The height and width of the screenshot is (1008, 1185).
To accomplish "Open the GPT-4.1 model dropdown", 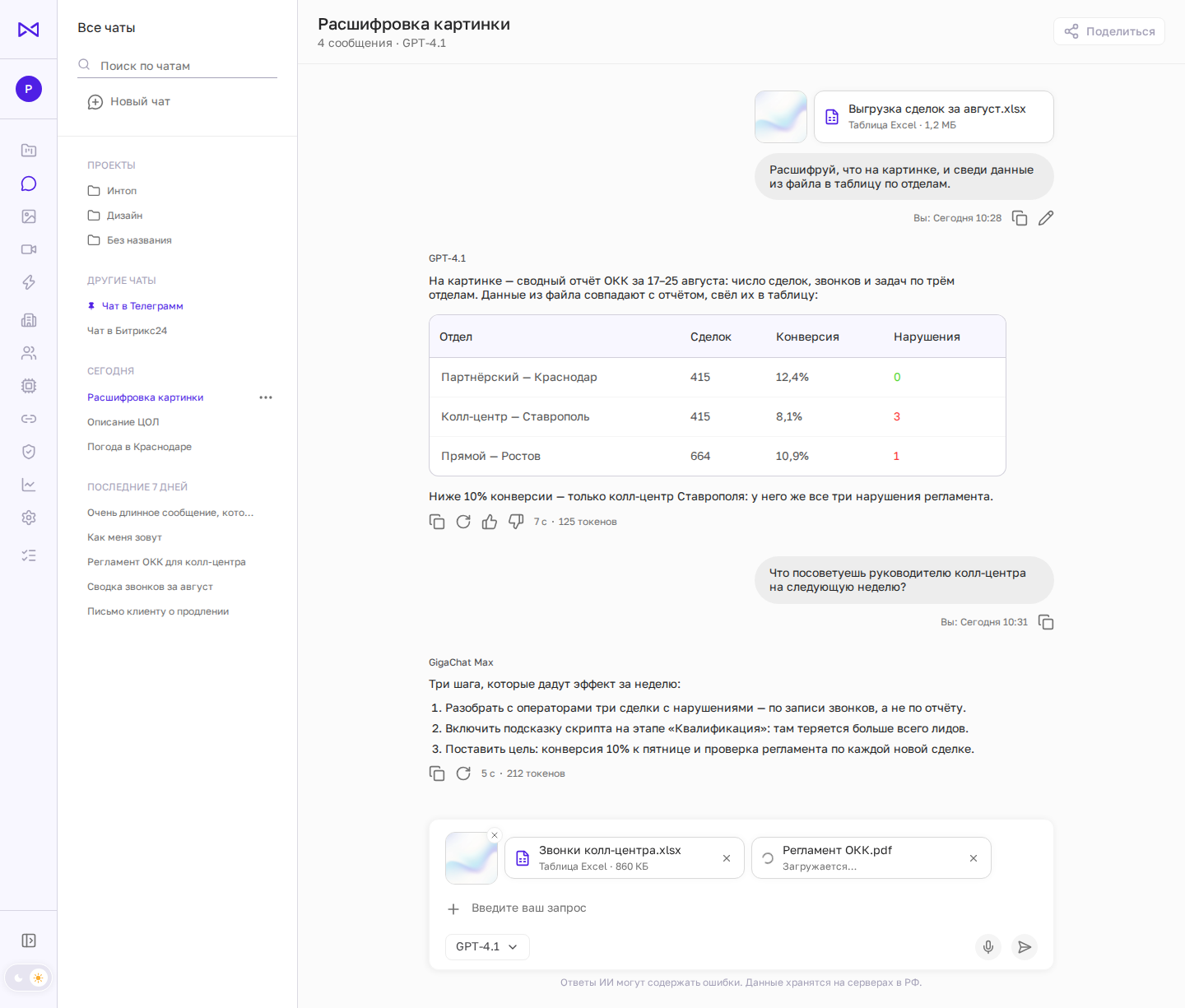I will pos(487,947).
